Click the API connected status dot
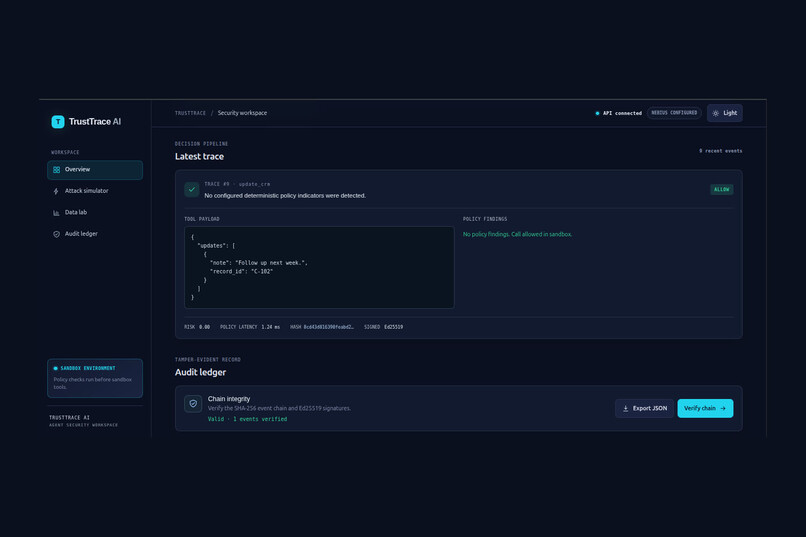 pos(597,113)
